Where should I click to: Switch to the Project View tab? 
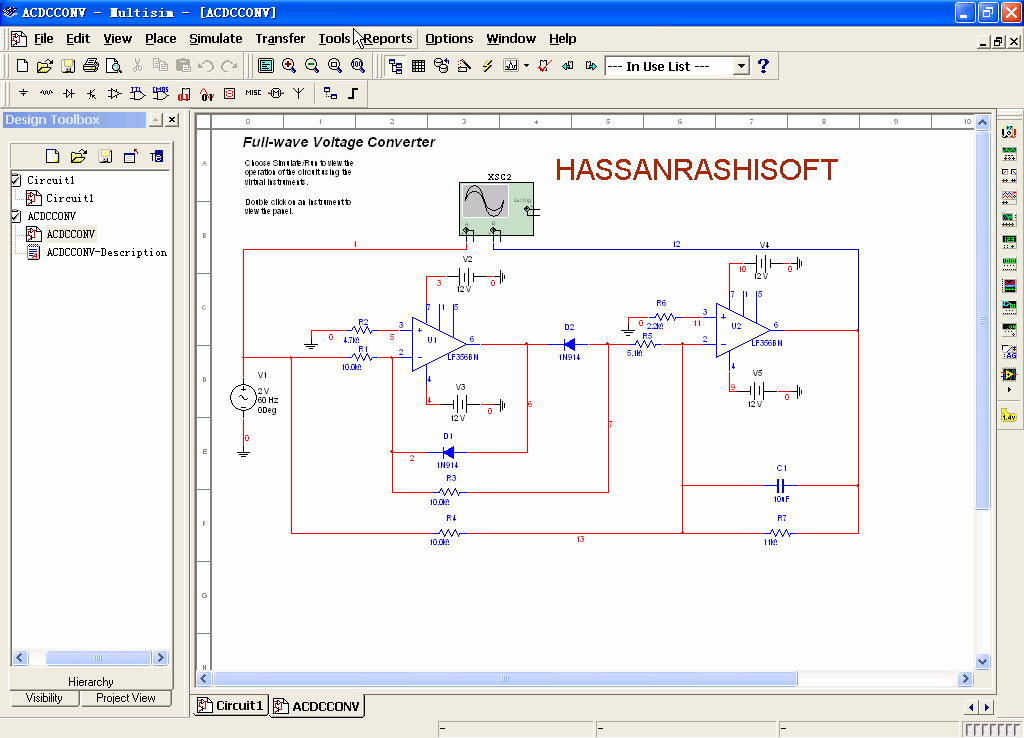125,698
